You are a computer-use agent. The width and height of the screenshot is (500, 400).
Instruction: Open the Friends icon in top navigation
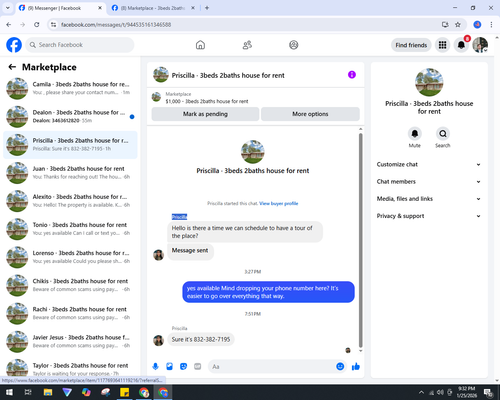[247, 45]
